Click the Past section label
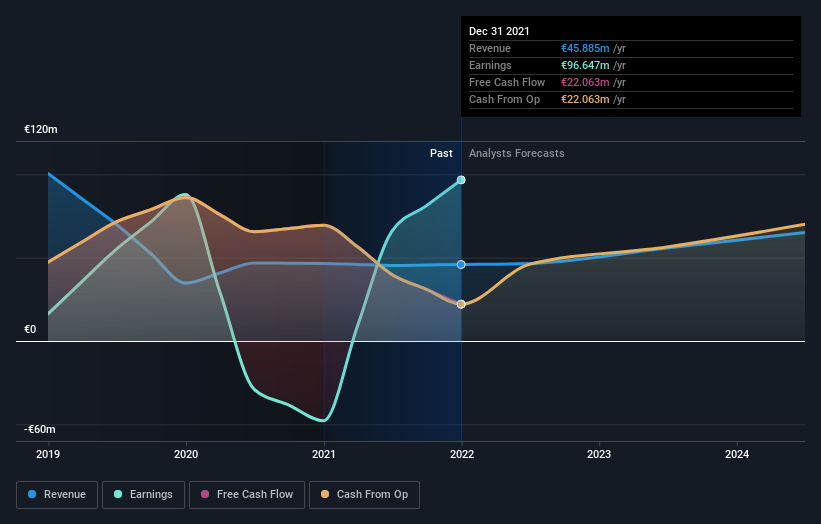821x524 pixels. pyautogui.click(x=441, y=153)
